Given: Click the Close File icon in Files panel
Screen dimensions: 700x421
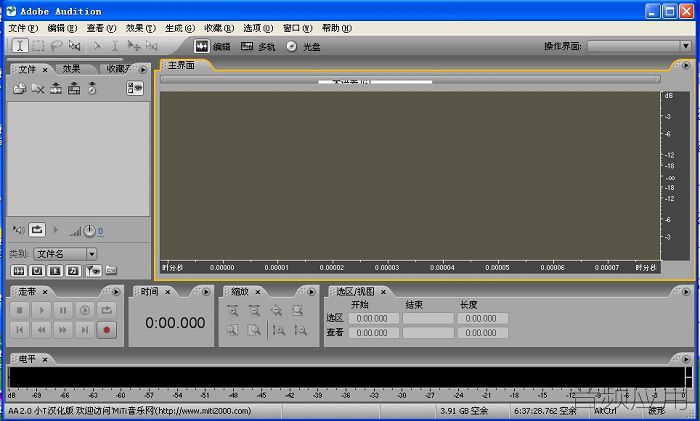Looking at the screenshot, I should [x=38, y=88].
